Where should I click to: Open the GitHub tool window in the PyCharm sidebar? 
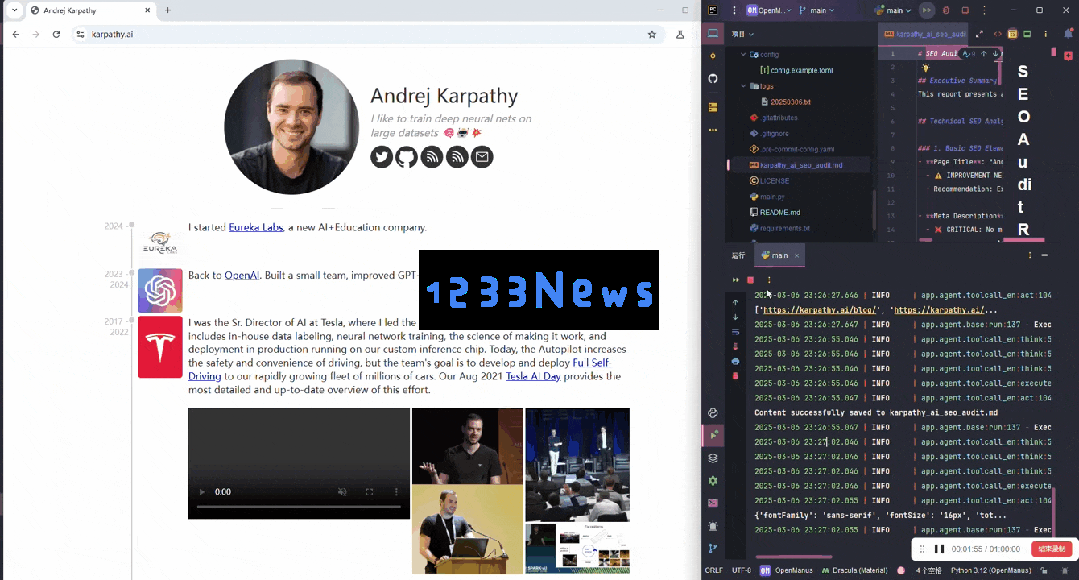tap(713, 78)
